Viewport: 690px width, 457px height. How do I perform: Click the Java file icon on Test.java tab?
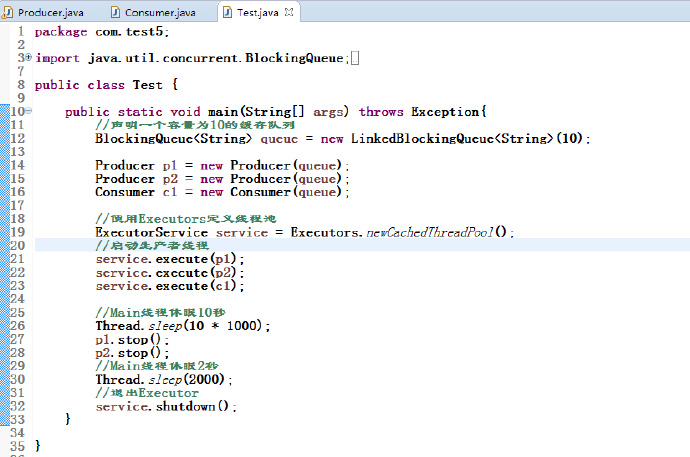(228, 12)
